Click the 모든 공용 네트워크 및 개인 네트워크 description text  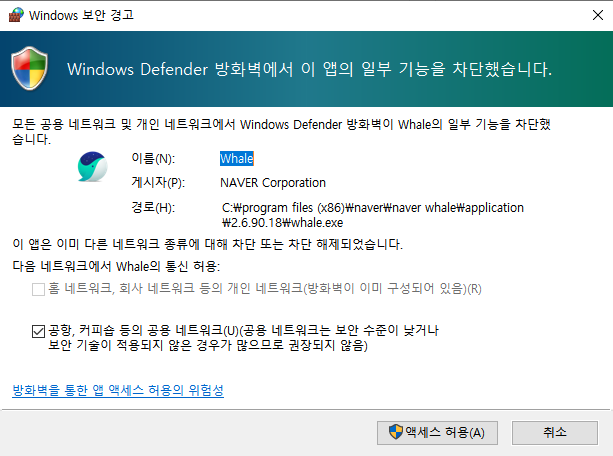pyautogui.click(x=281, y=132)
